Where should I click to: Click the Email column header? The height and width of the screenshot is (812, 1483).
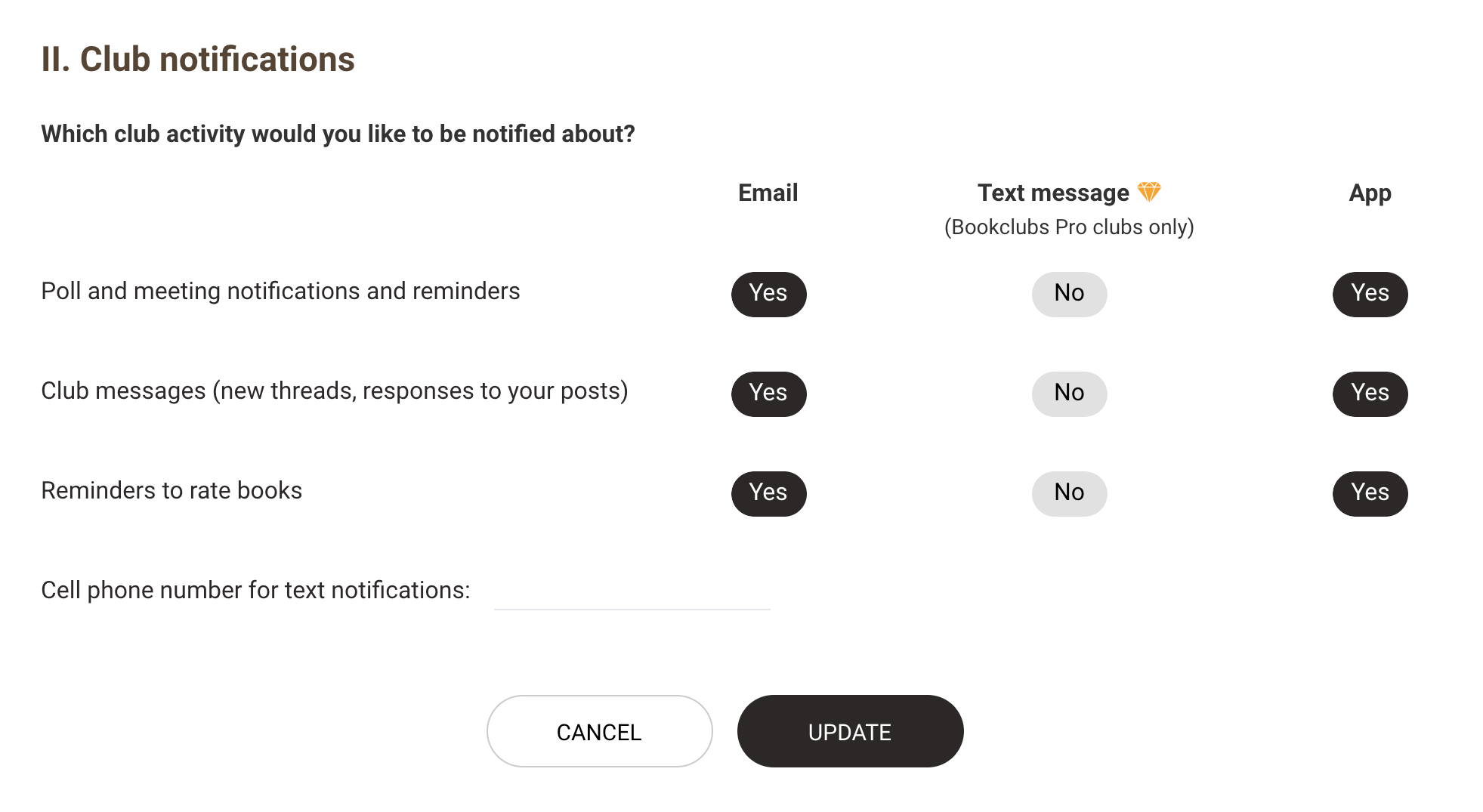point(768,193)
